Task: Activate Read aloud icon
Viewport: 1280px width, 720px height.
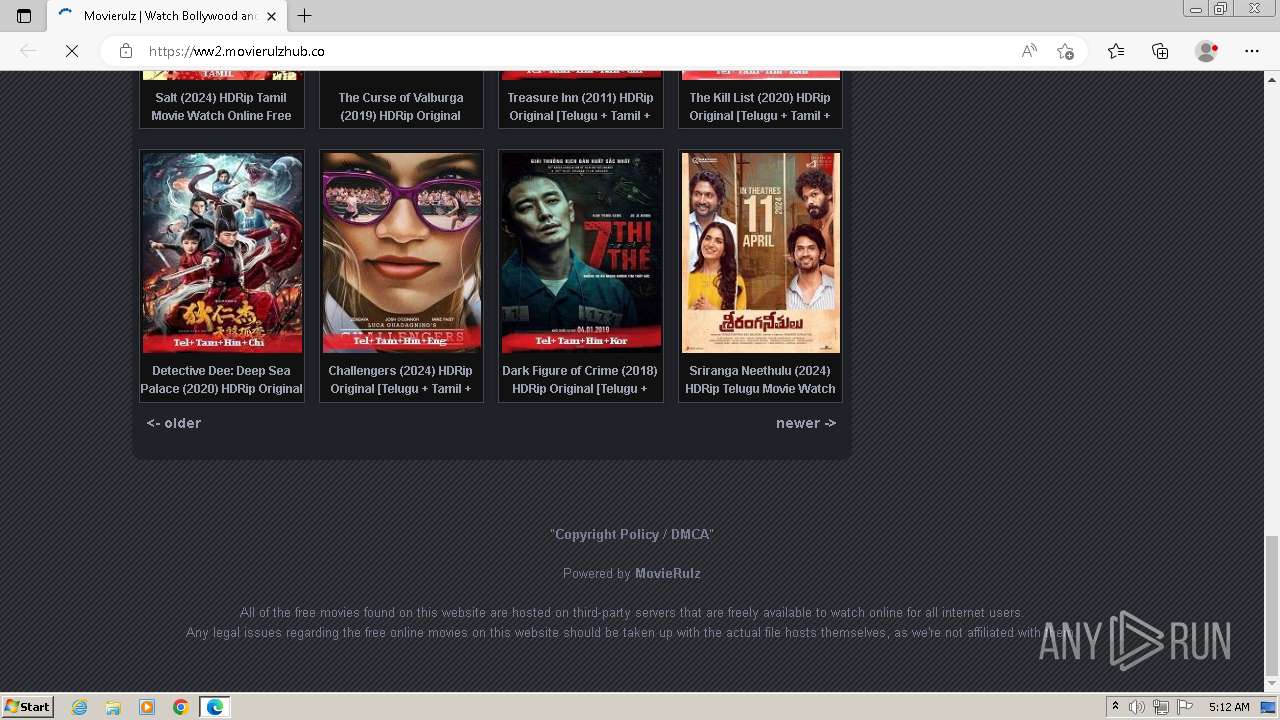Action: (x=1029, y=51)
